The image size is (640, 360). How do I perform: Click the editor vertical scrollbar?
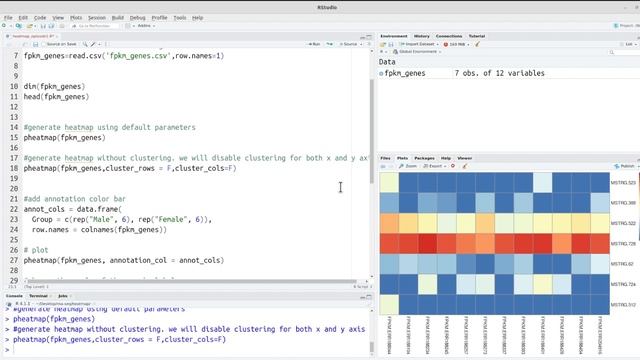[372, 131]
